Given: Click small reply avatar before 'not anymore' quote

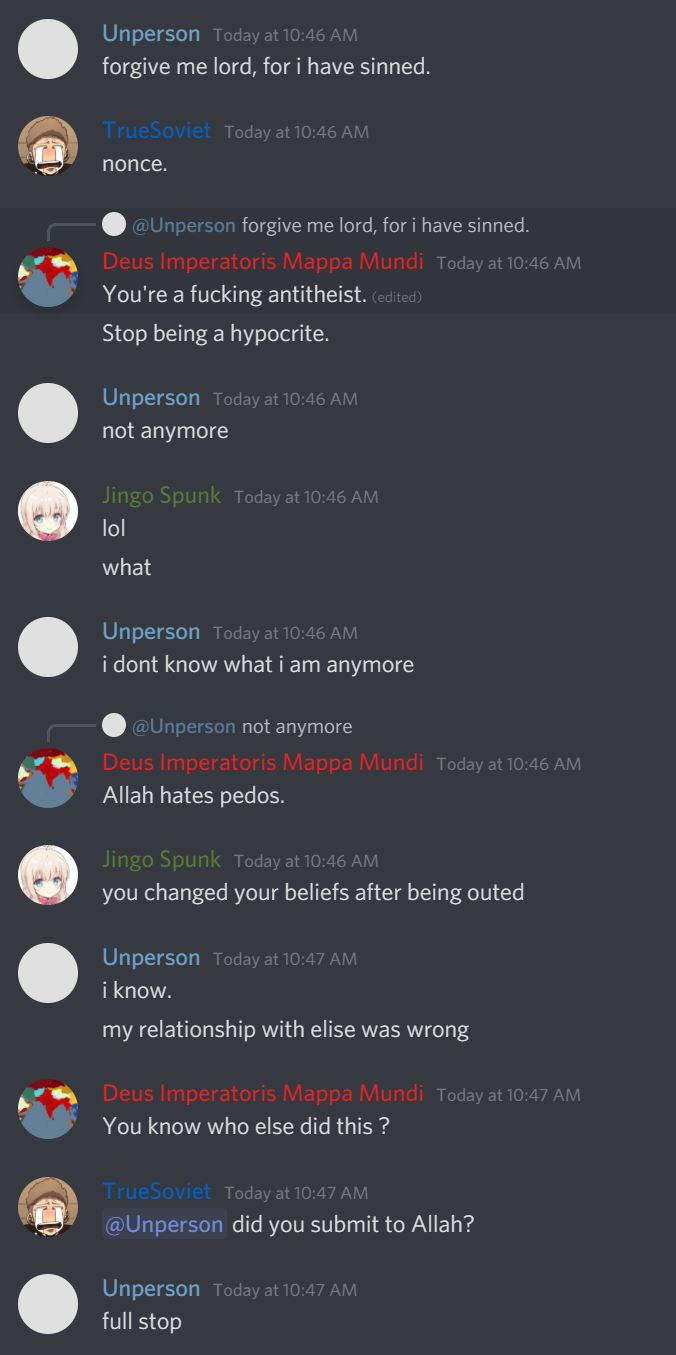Looking at the screenshot, I should click(x=114, y=726).
